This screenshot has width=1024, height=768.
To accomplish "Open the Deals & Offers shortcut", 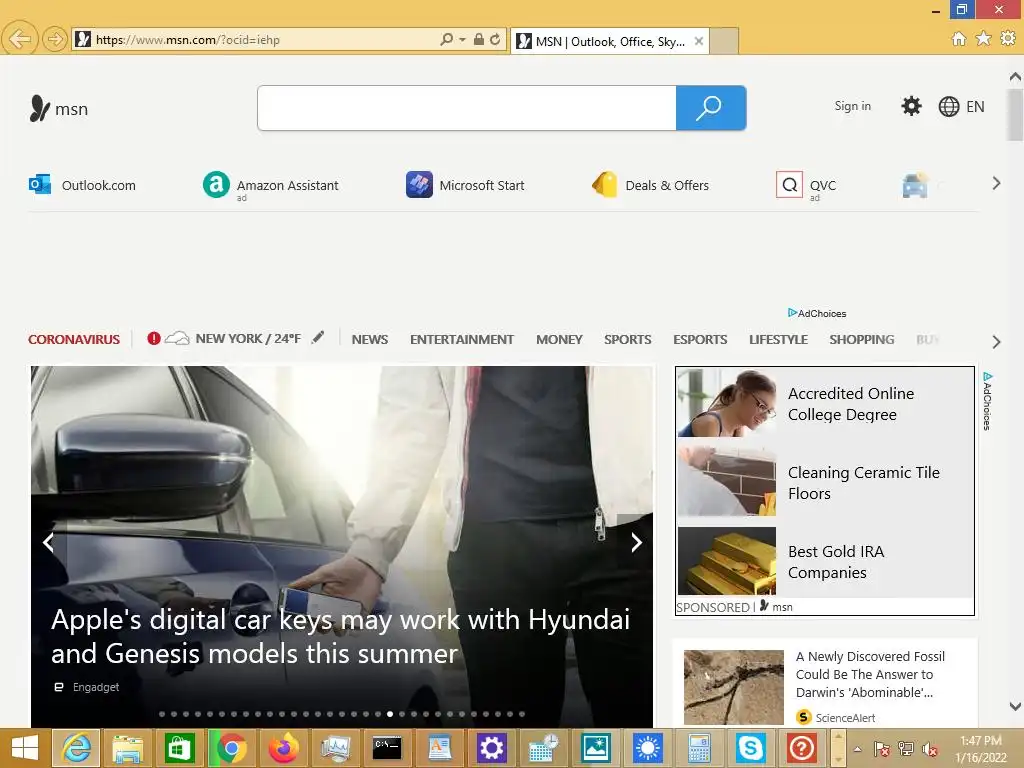I will 650,185.
